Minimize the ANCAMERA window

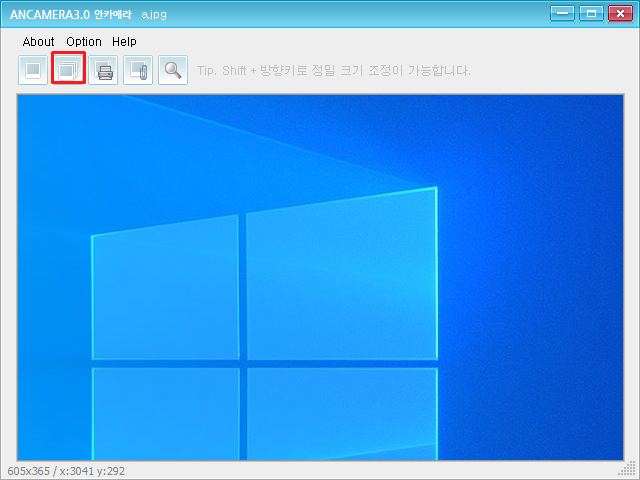(x=562, y=13)
